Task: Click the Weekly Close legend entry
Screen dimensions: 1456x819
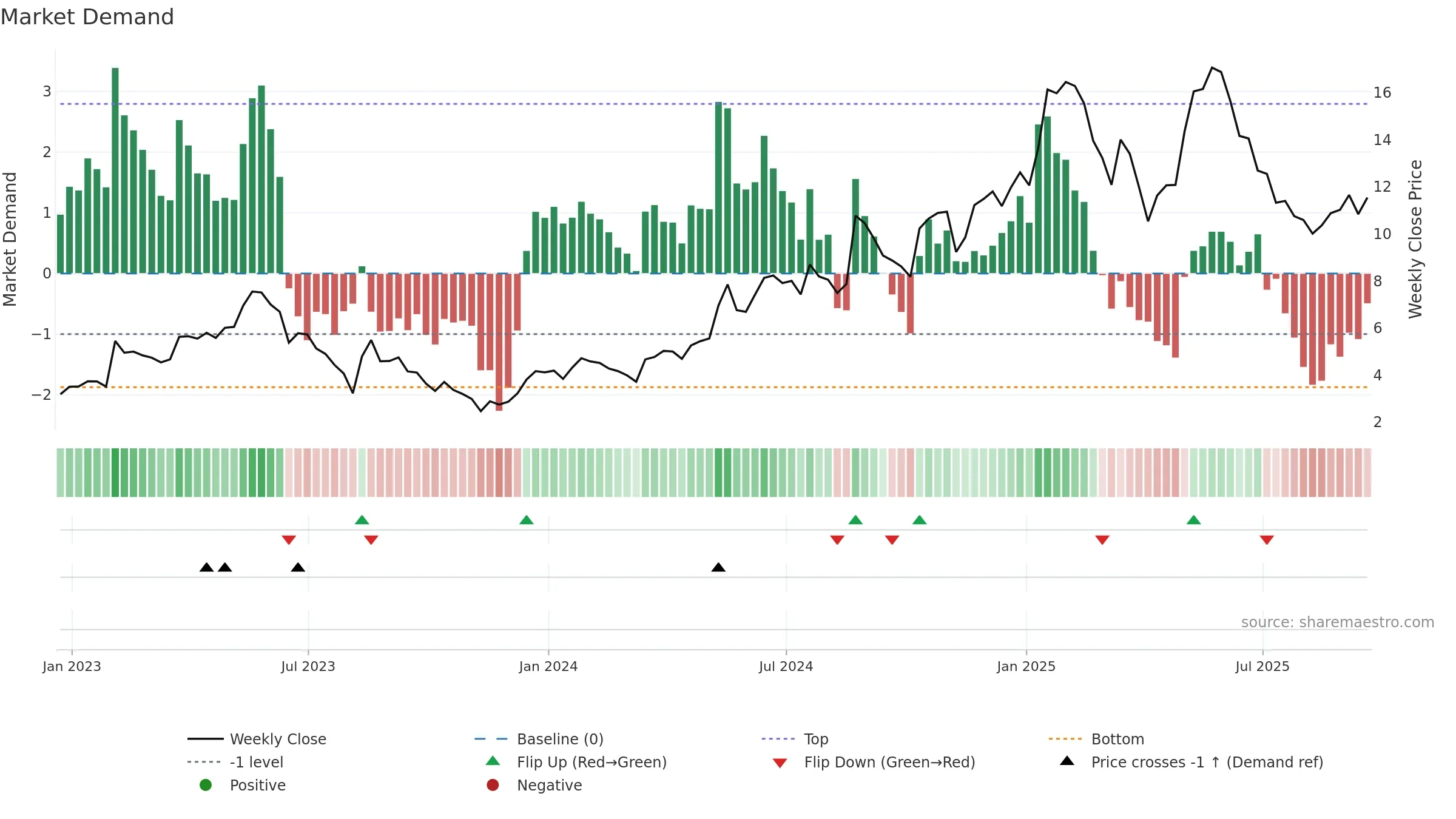Action: click(257, 739)
